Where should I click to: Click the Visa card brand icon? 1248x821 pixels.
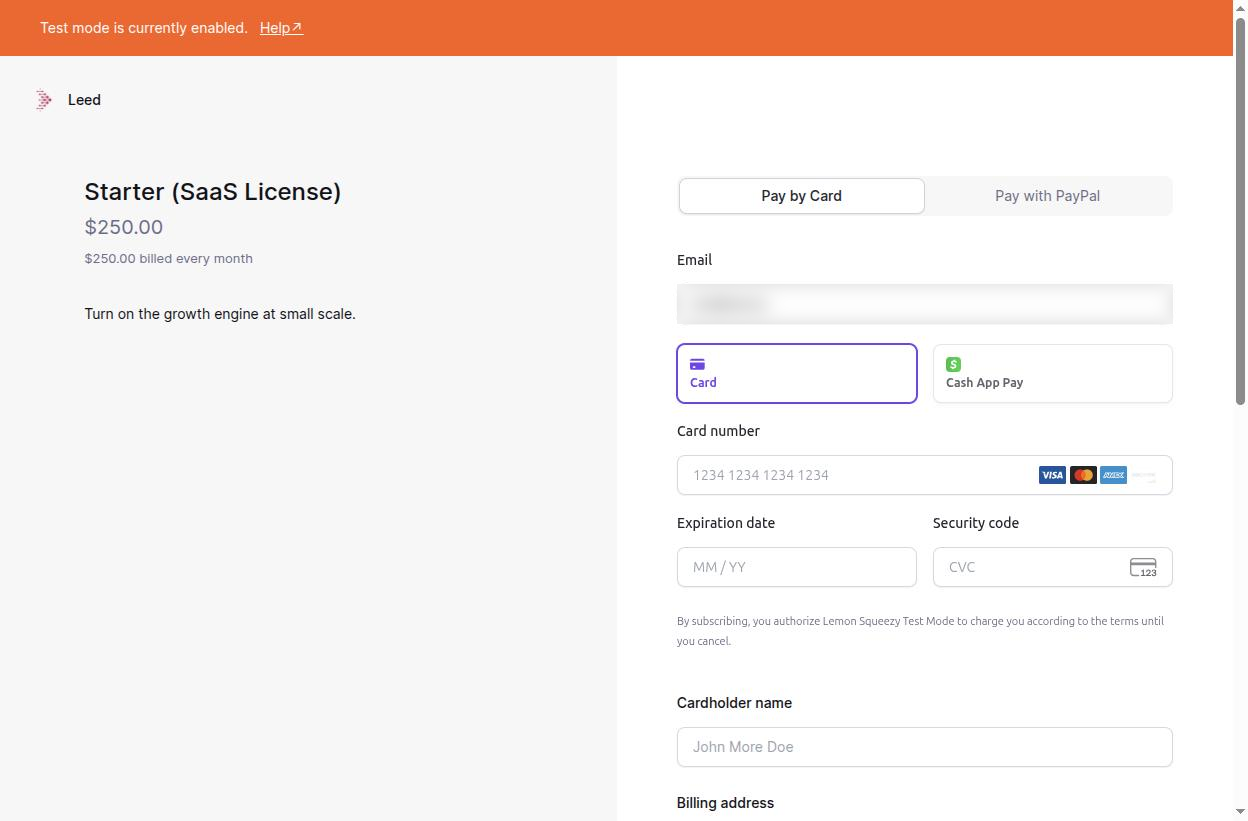click(x=1052, y=475)
